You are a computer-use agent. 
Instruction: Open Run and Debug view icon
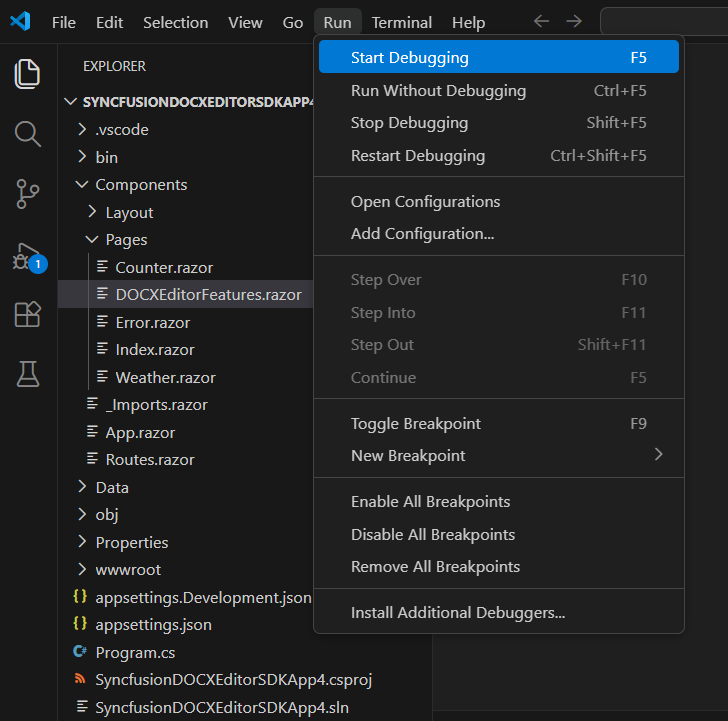(x=28, y=255)
